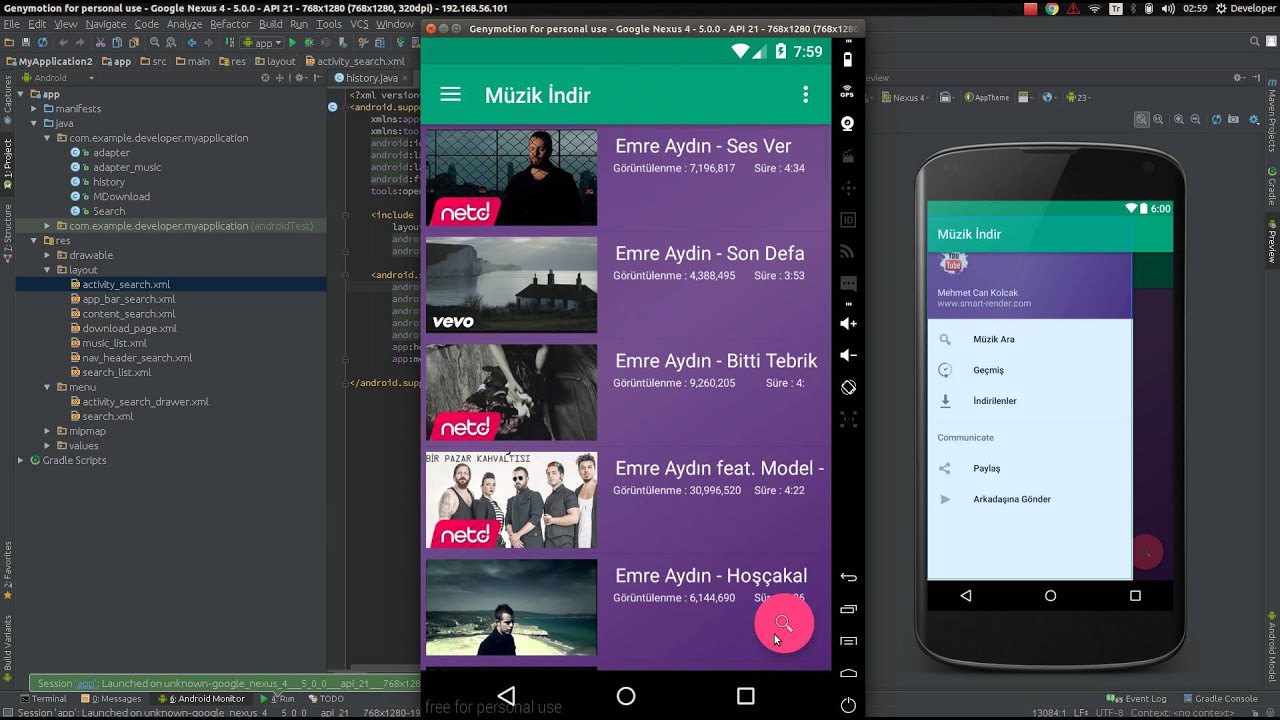The height and width of the screenshot is (720, 1280).
Task: Click Genymotion rotate screen button
Action: [x=848, y=387]
